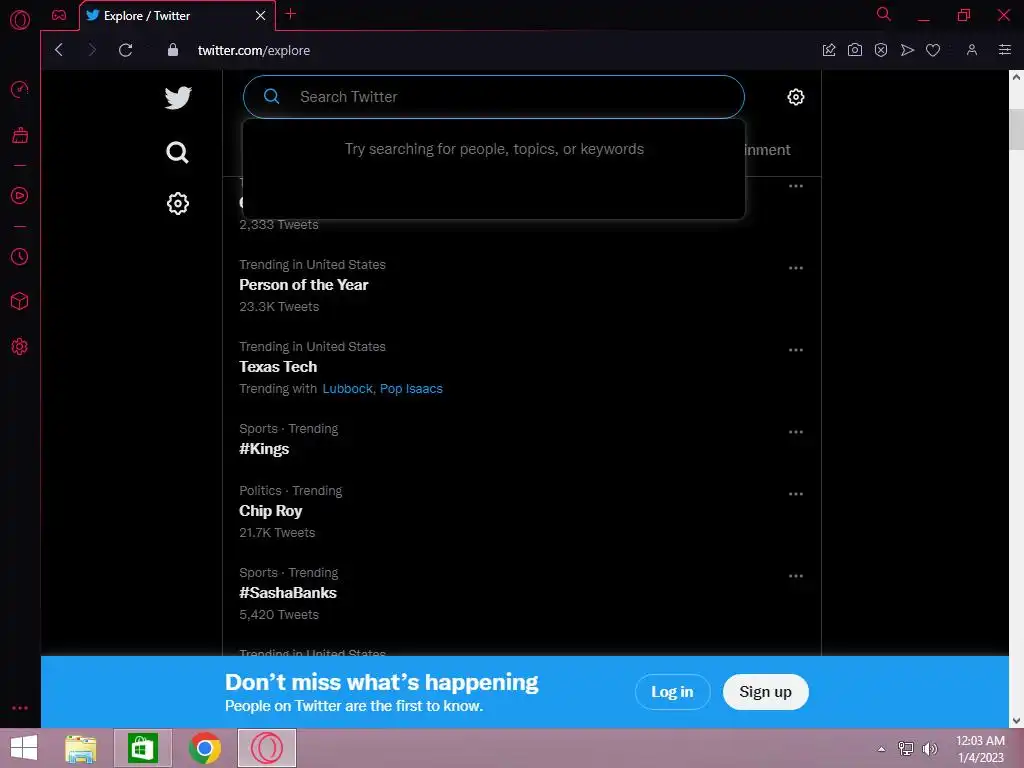
Task: Open more options for Person of the Year
Action: (795, 268)
